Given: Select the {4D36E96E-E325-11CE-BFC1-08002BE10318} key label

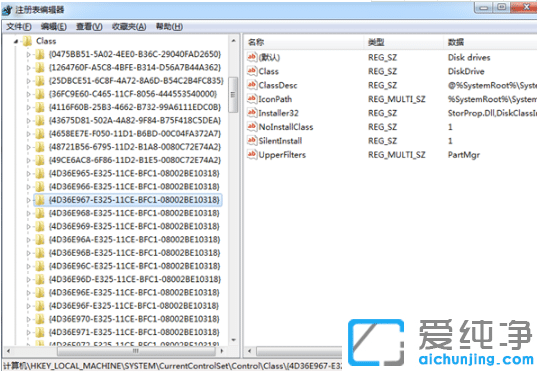Looking at the screenshot, I should click(x=134, y=293).
